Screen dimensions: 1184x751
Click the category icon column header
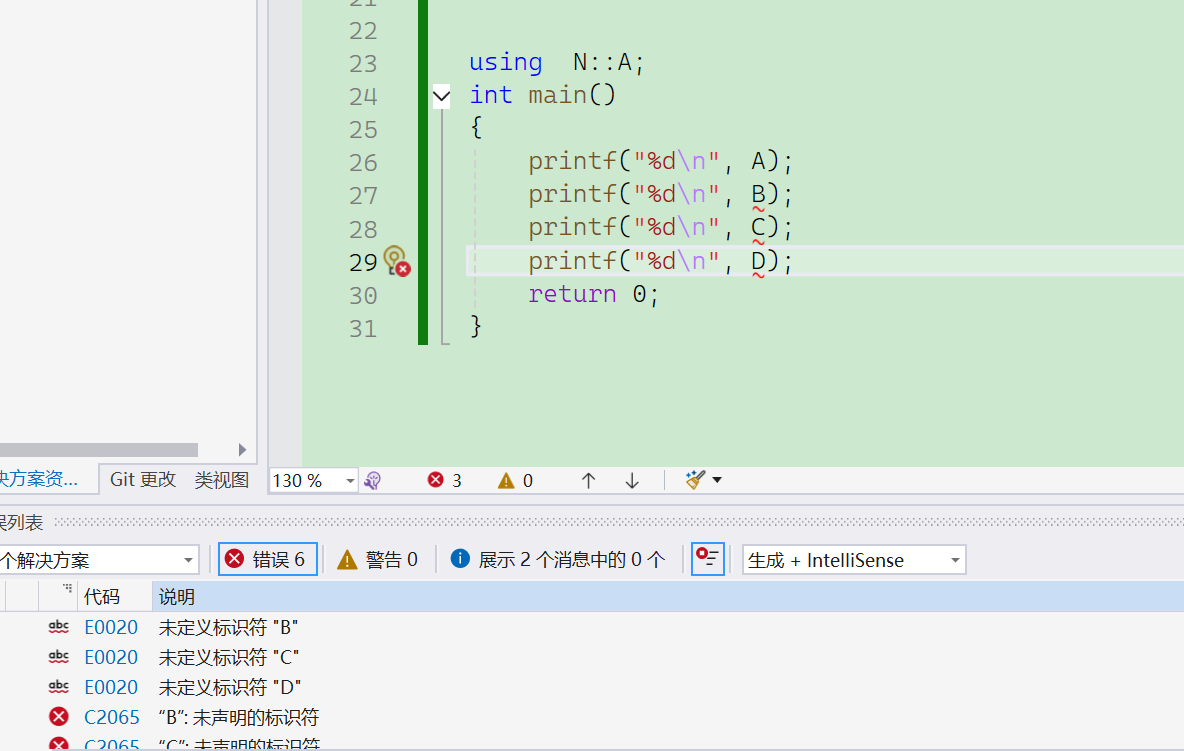pos(57,597)
